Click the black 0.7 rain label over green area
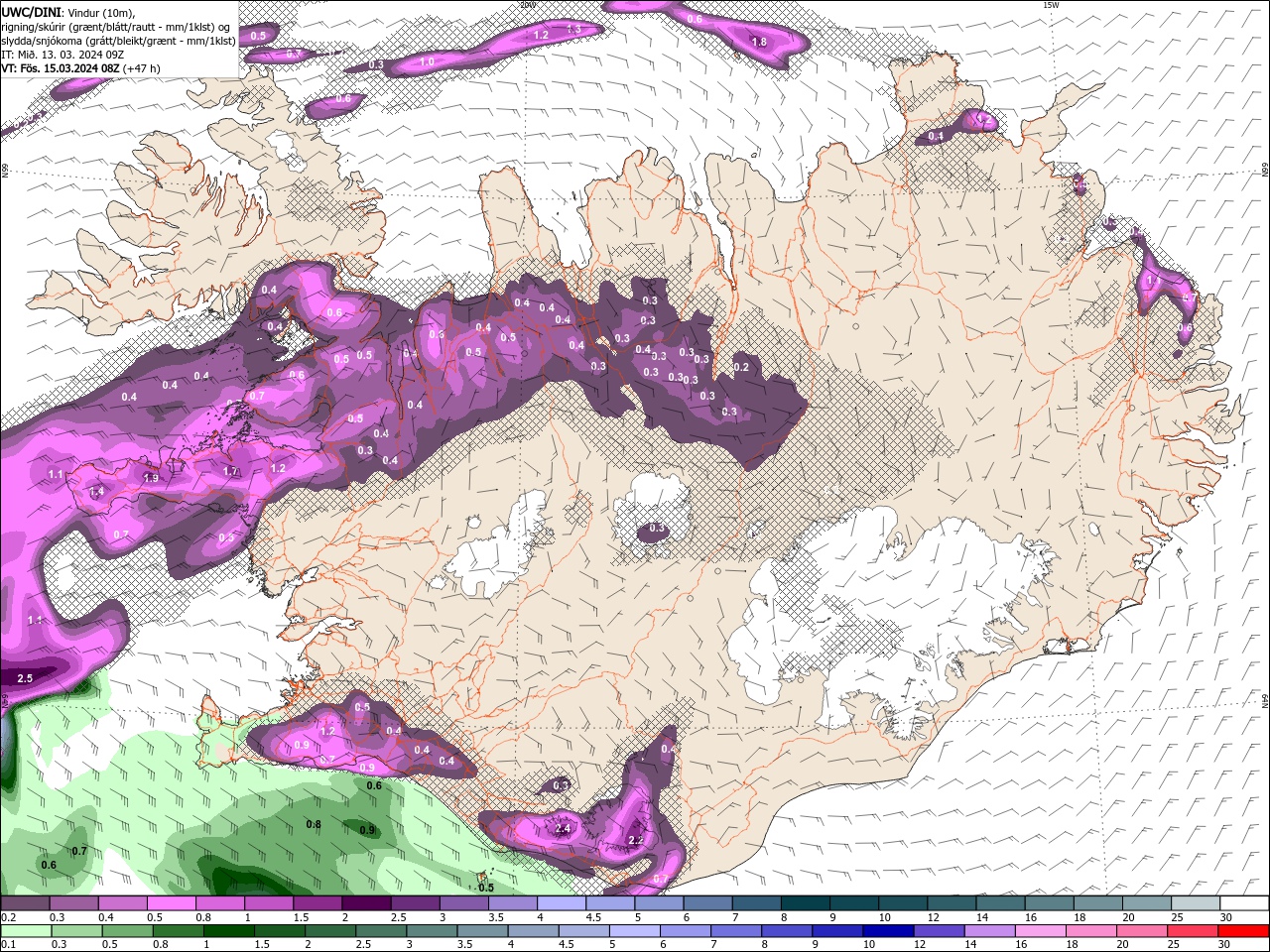This screenshot has height=952, width=1270. point(80,851)
